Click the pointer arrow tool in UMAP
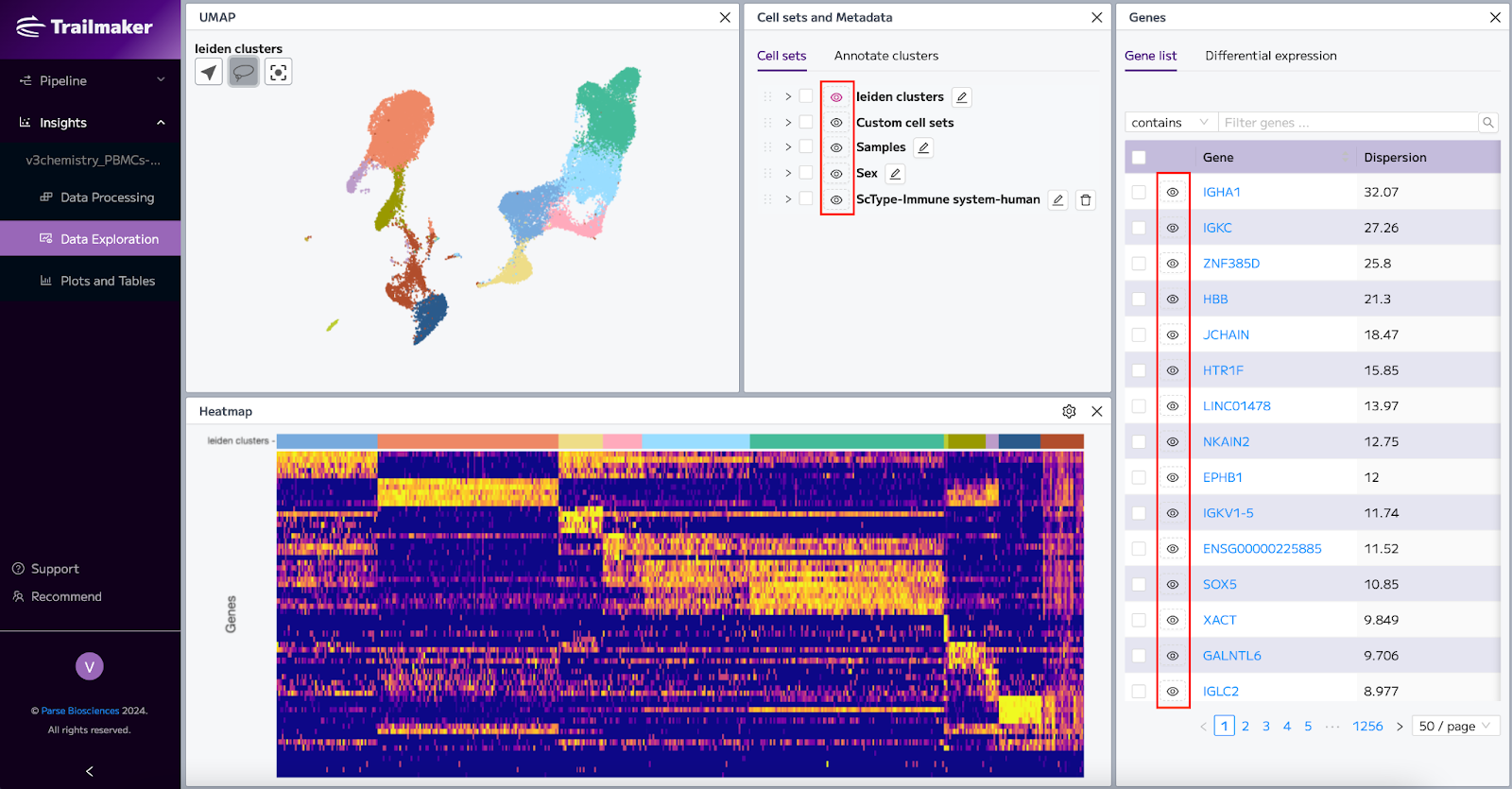 pyautogui.click(x=209, y=72)
